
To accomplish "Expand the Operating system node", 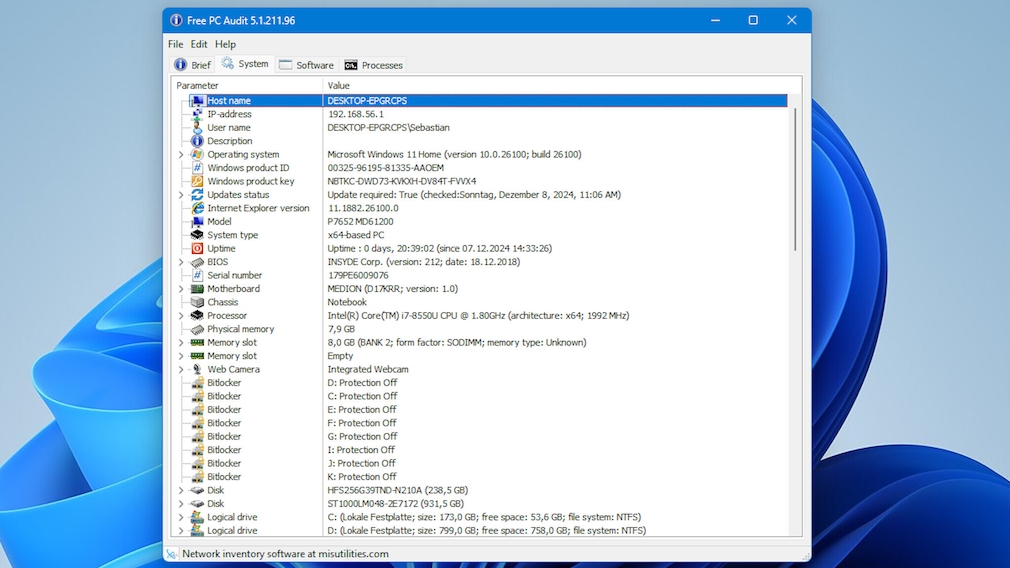I will 181,155.
